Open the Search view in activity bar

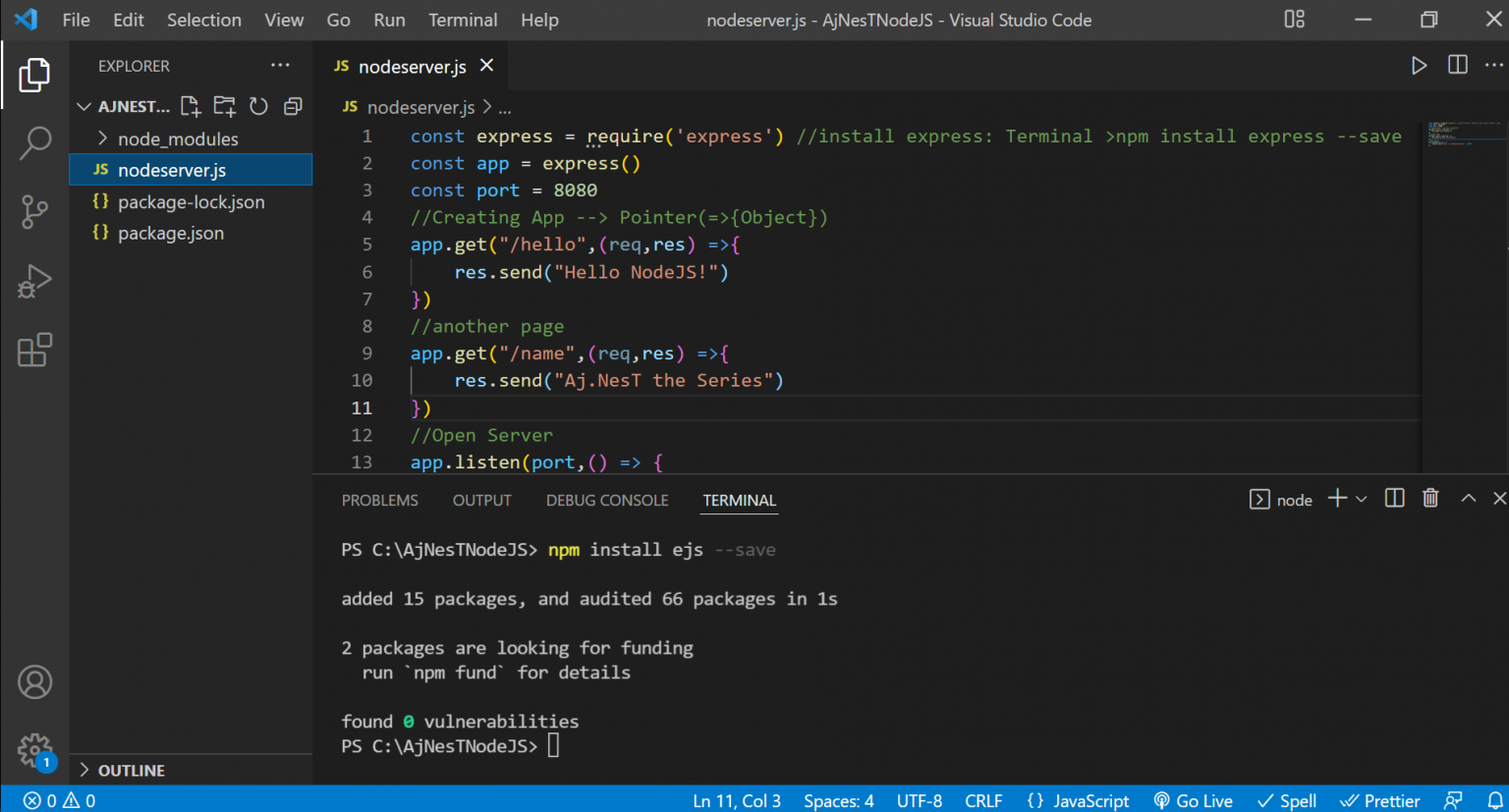(x=34, y=143)
